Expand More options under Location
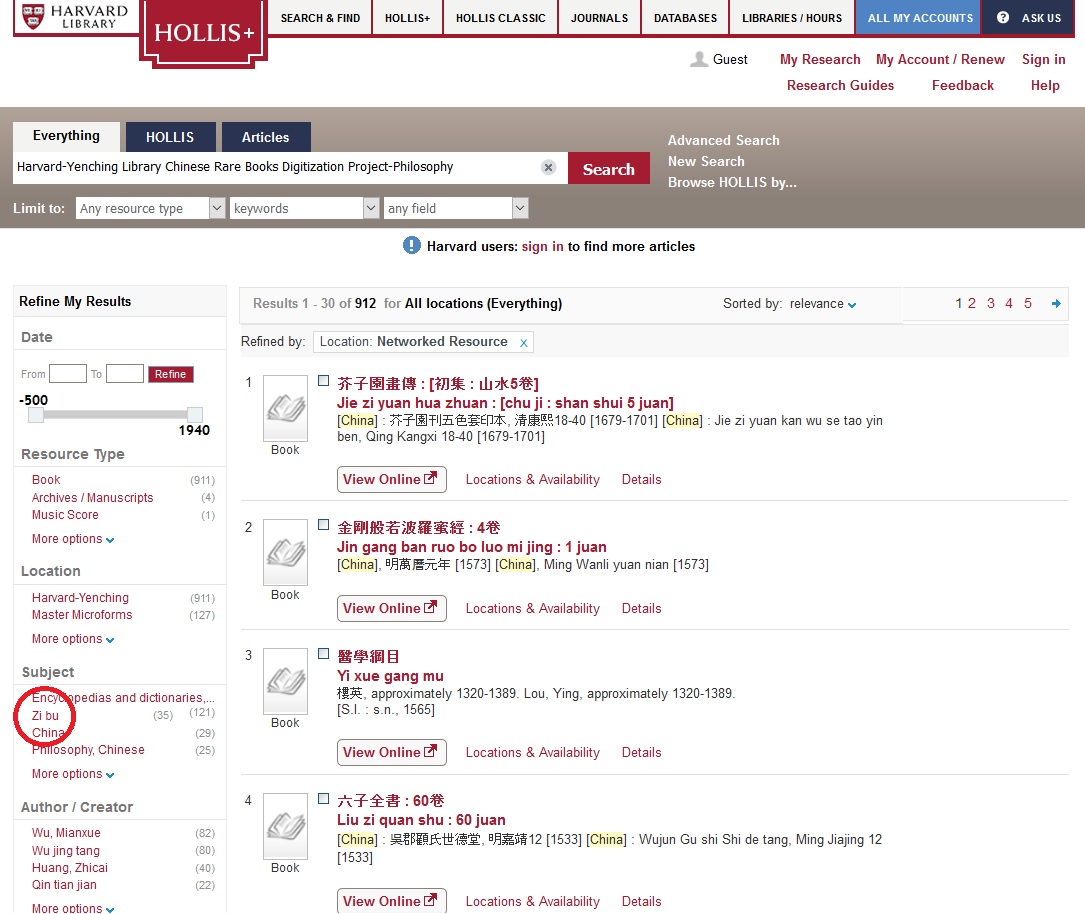 point(73,639)
